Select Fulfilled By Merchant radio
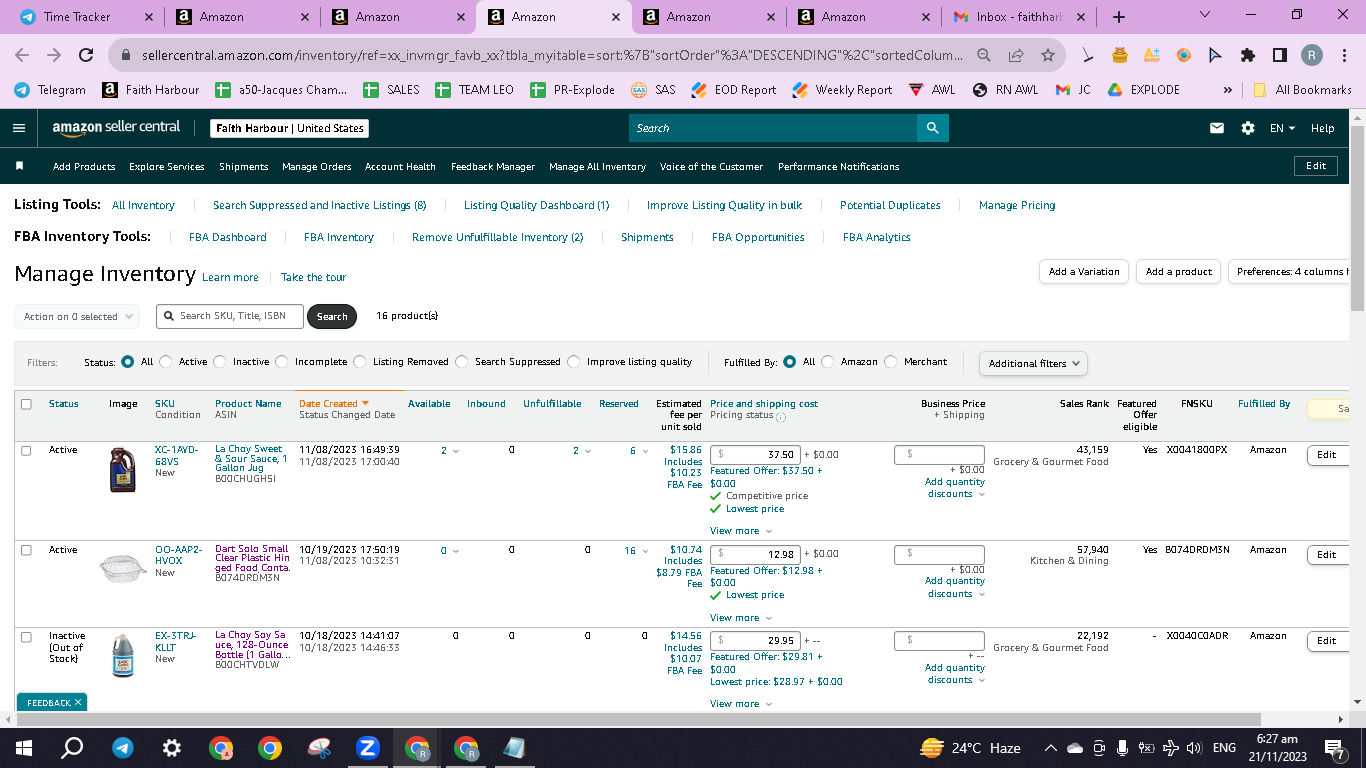Viewport: 1366px width, 768px height. pos(891,362)
